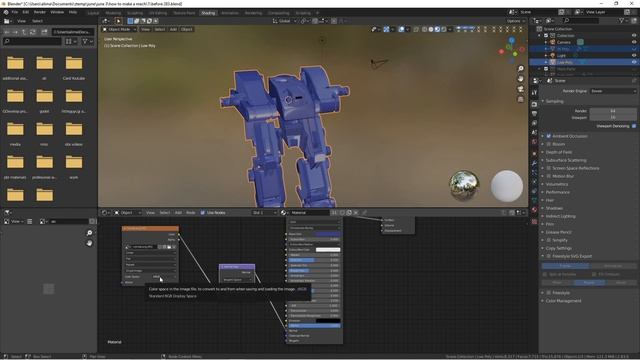Image resolution: width=640 pixels, height=360 pixels.
Task: Click the file browser refresh icon
Action: click(33, 32)
